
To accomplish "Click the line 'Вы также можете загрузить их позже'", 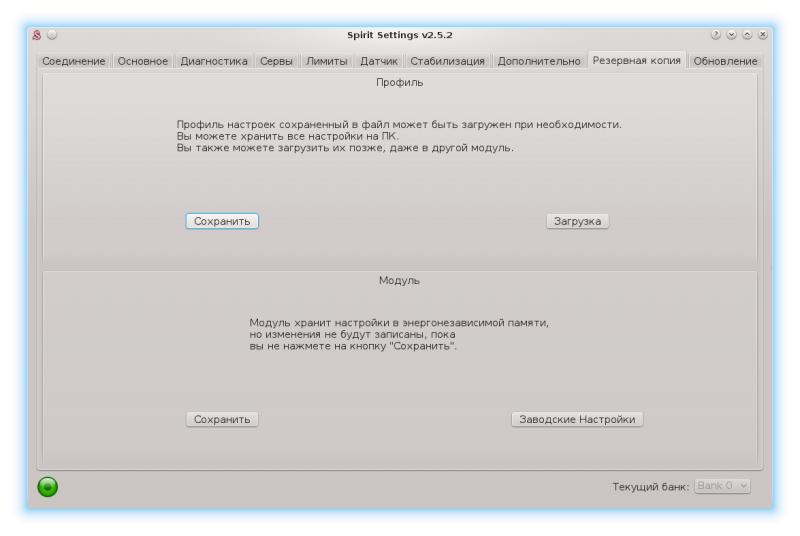I will (345, 148).
